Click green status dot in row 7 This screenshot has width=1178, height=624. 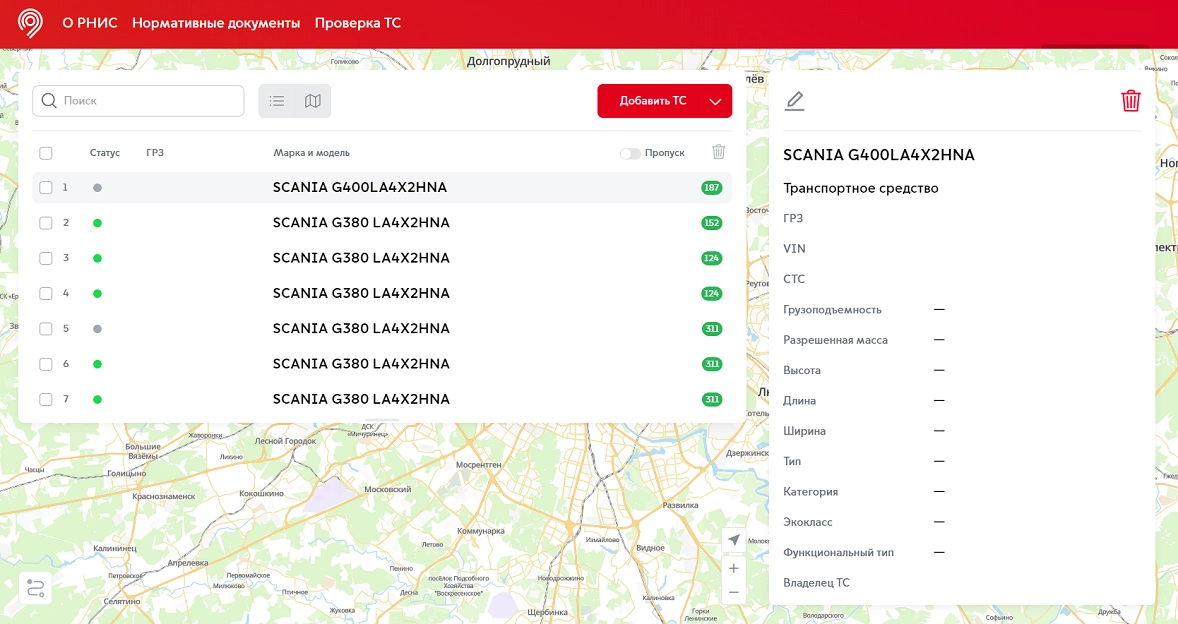click(x=97, y=399)
